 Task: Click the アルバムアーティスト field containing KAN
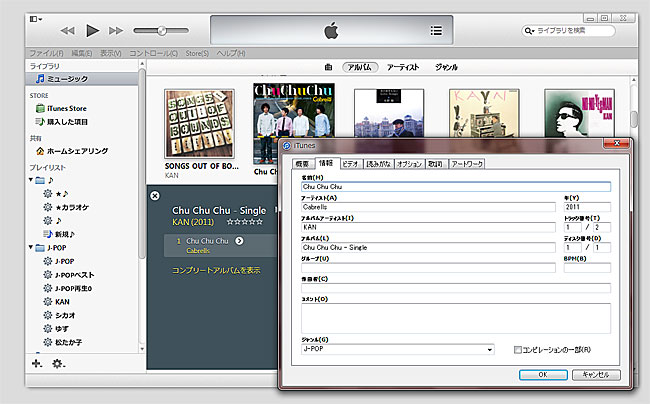click(428, 227)
